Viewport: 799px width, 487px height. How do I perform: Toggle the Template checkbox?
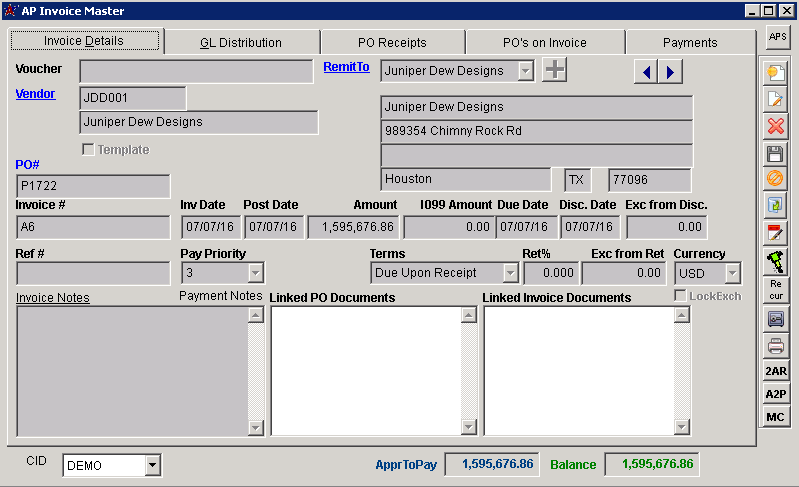point(88,150)
